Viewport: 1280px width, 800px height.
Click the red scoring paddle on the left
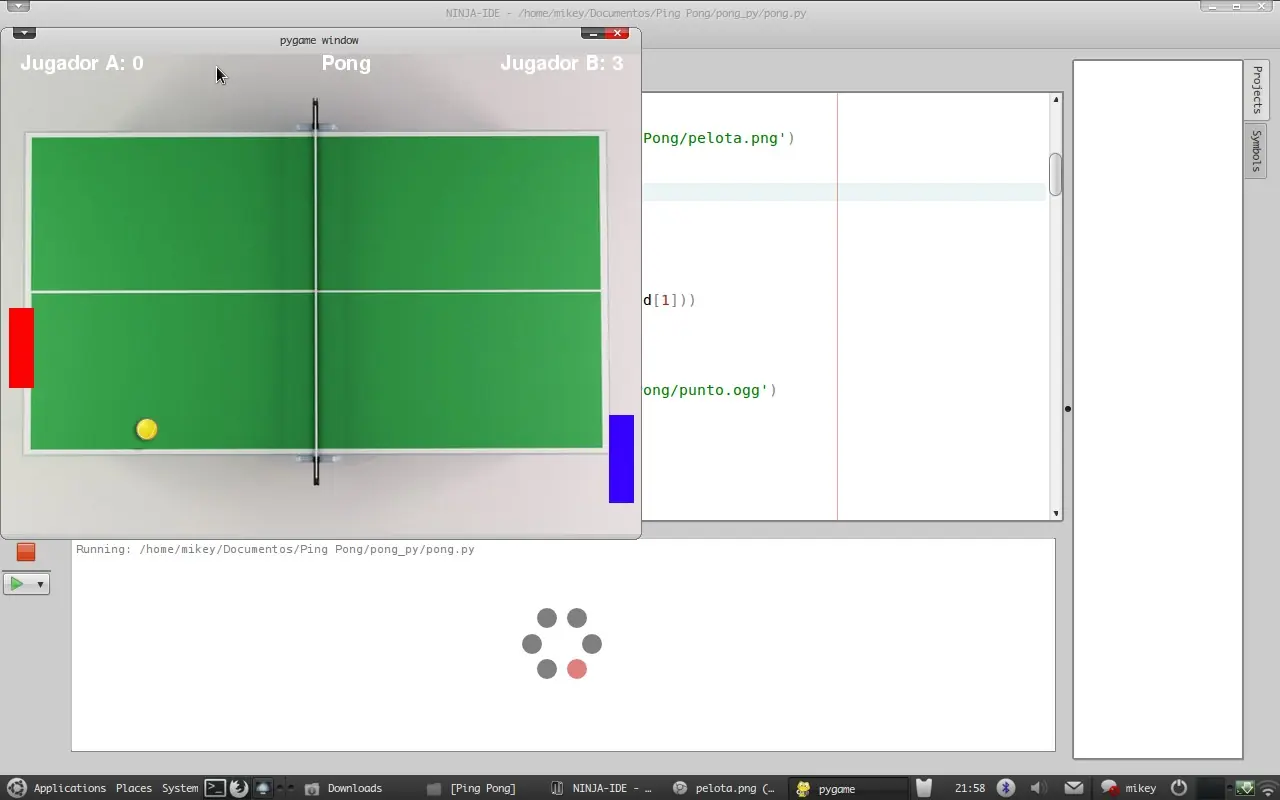tap(20, 348)
